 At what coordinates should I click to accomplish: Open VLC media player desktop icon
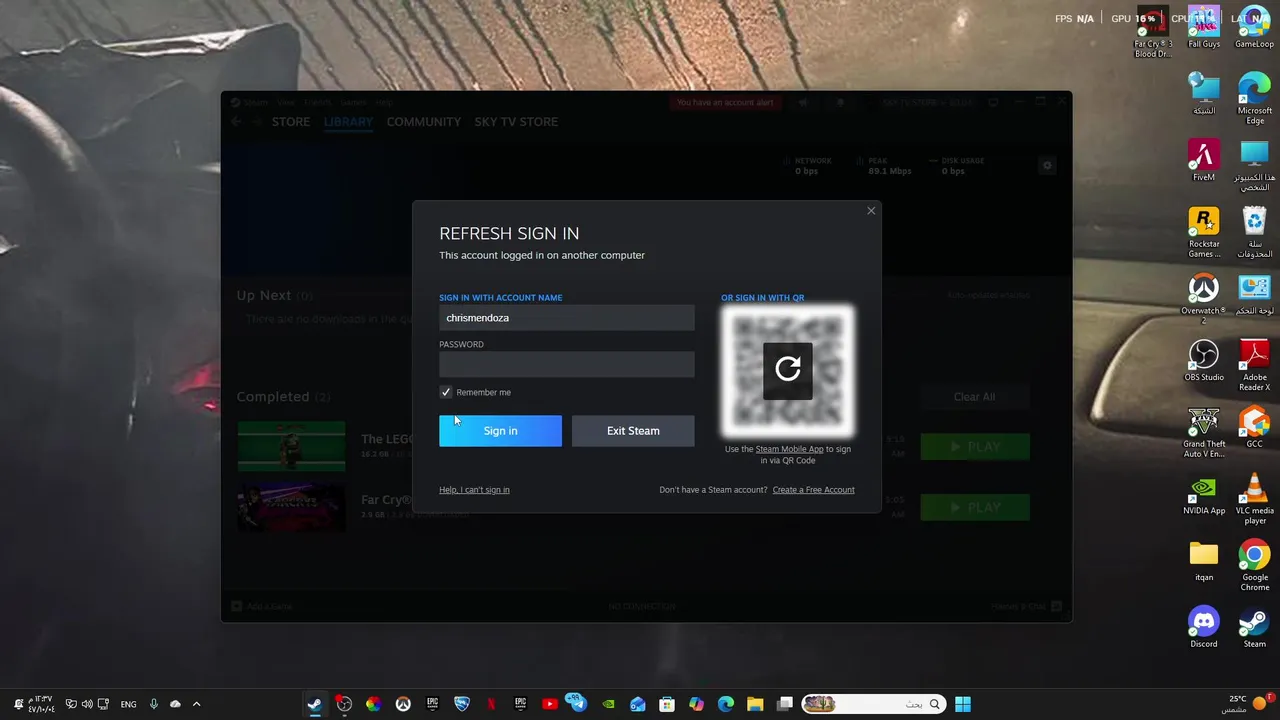1255,499
